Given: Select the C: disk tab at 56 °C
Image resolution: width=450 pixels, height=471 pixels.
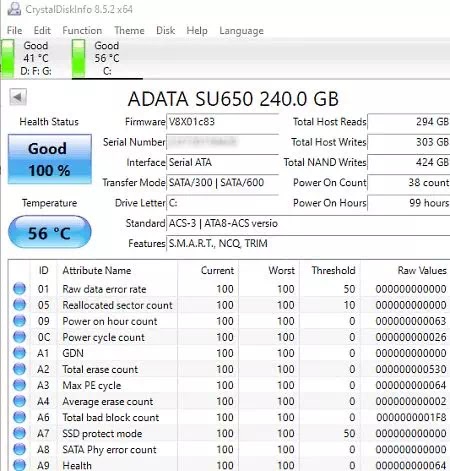Looking at the screenshot, I should pos(107,59).
